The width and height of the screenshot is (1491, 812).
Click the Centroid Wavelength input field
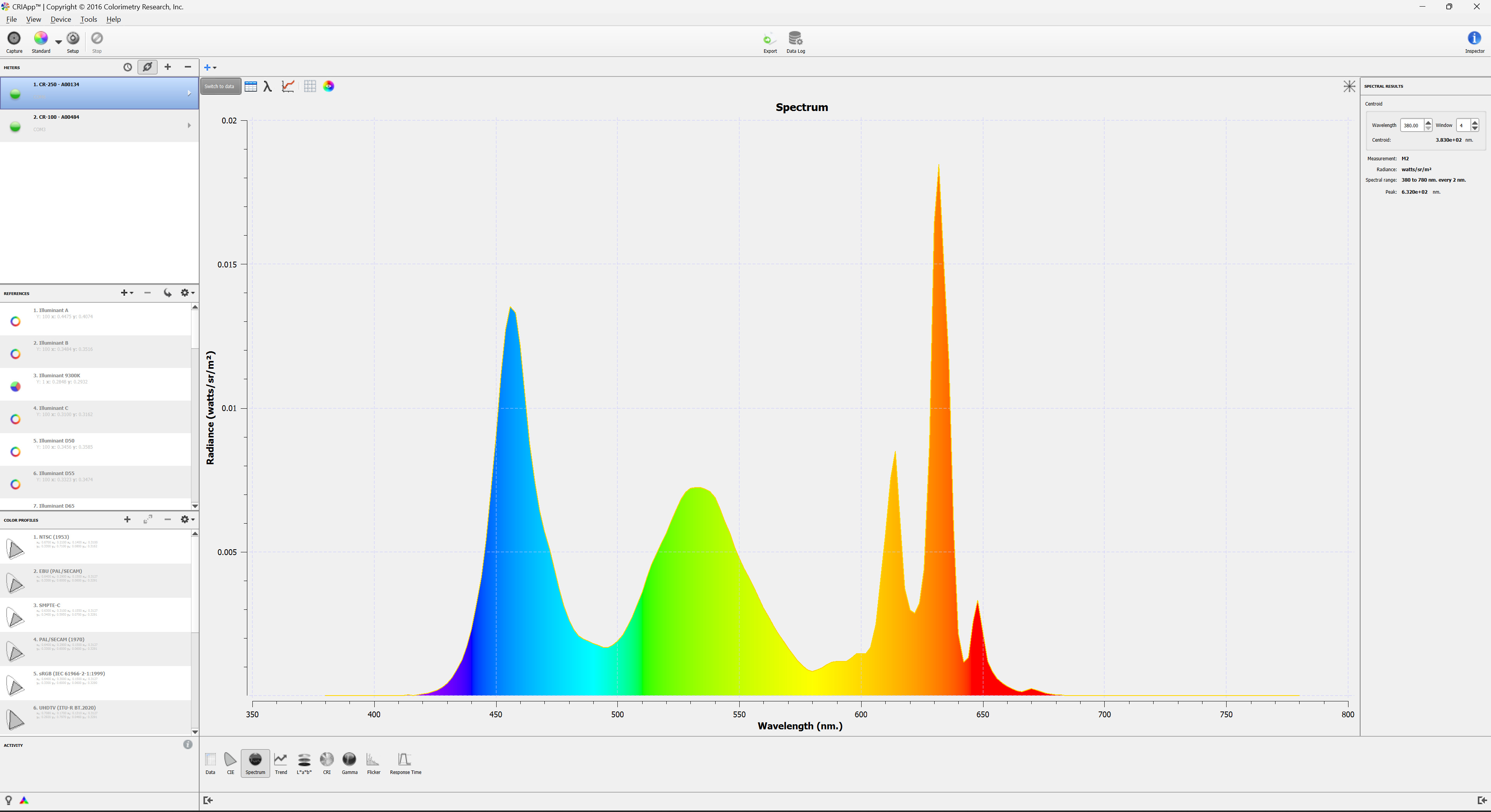(x=1411, y=125)
